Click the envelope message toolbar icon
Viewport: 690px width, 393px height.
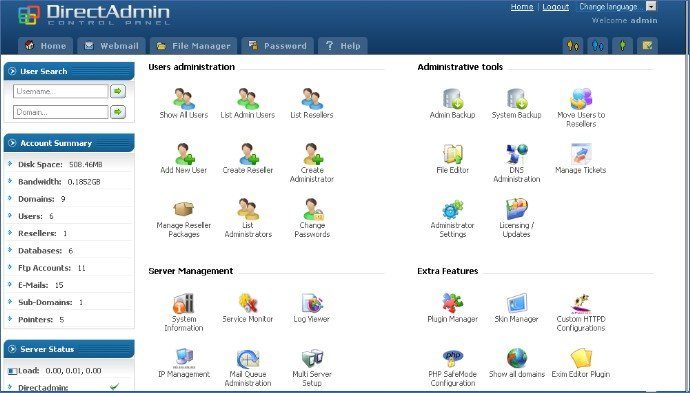coord(647,46)
